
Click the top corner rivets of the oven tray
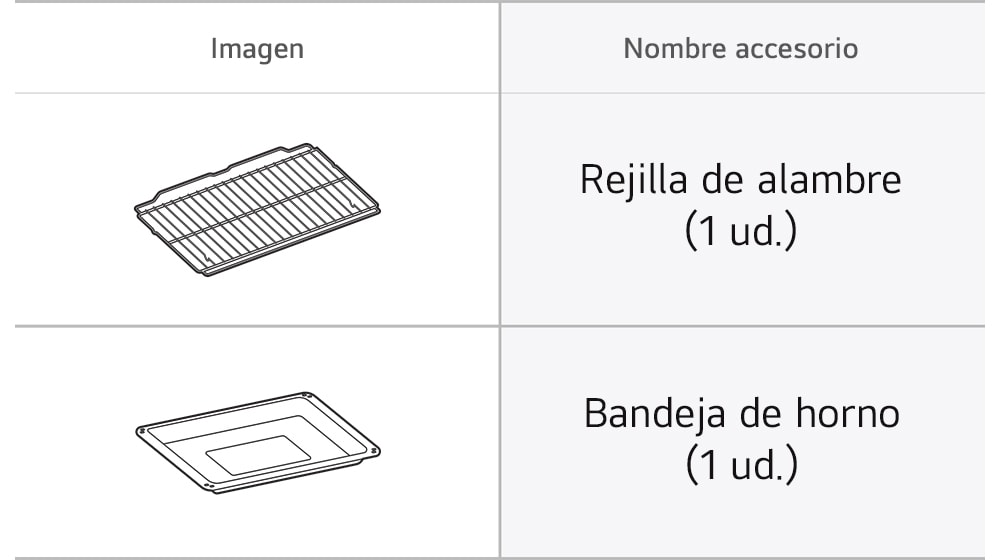[x=306, y=396]
